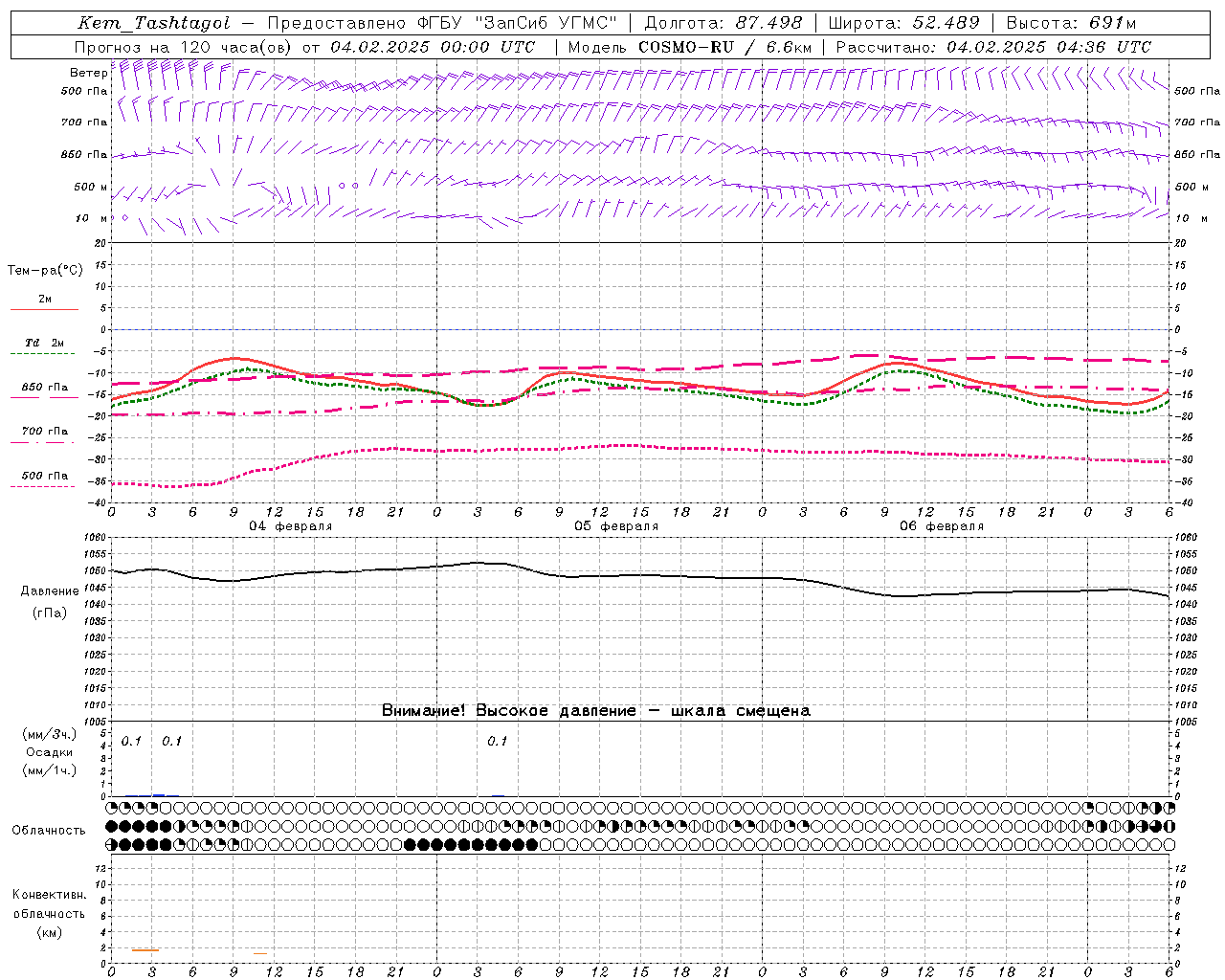Click the longer orange convective cloud bar
The width and height of the screenshot is (1225, 980).
[145, 949]
